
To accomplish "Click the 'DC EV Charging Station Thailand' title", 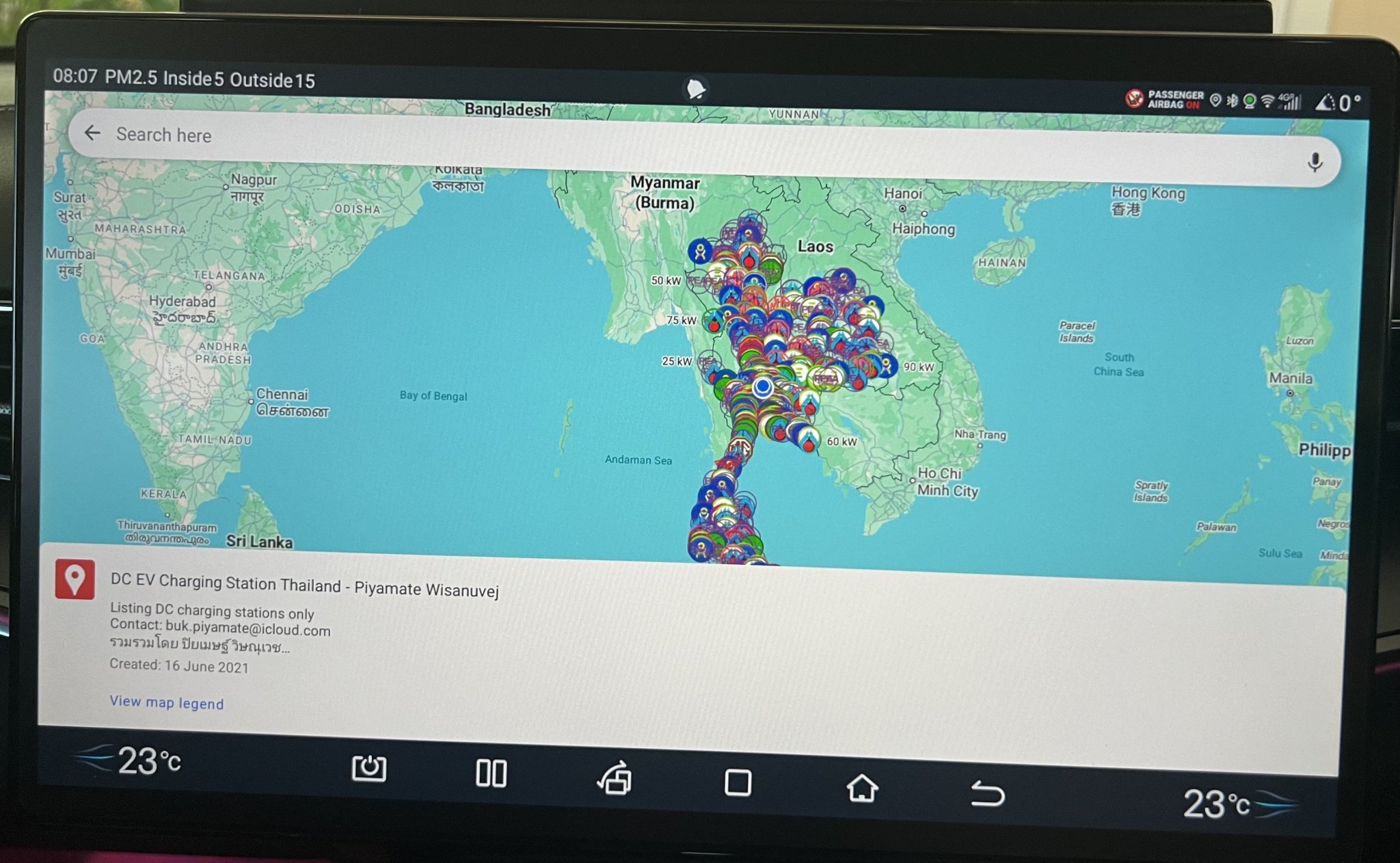I will (226, 583).
